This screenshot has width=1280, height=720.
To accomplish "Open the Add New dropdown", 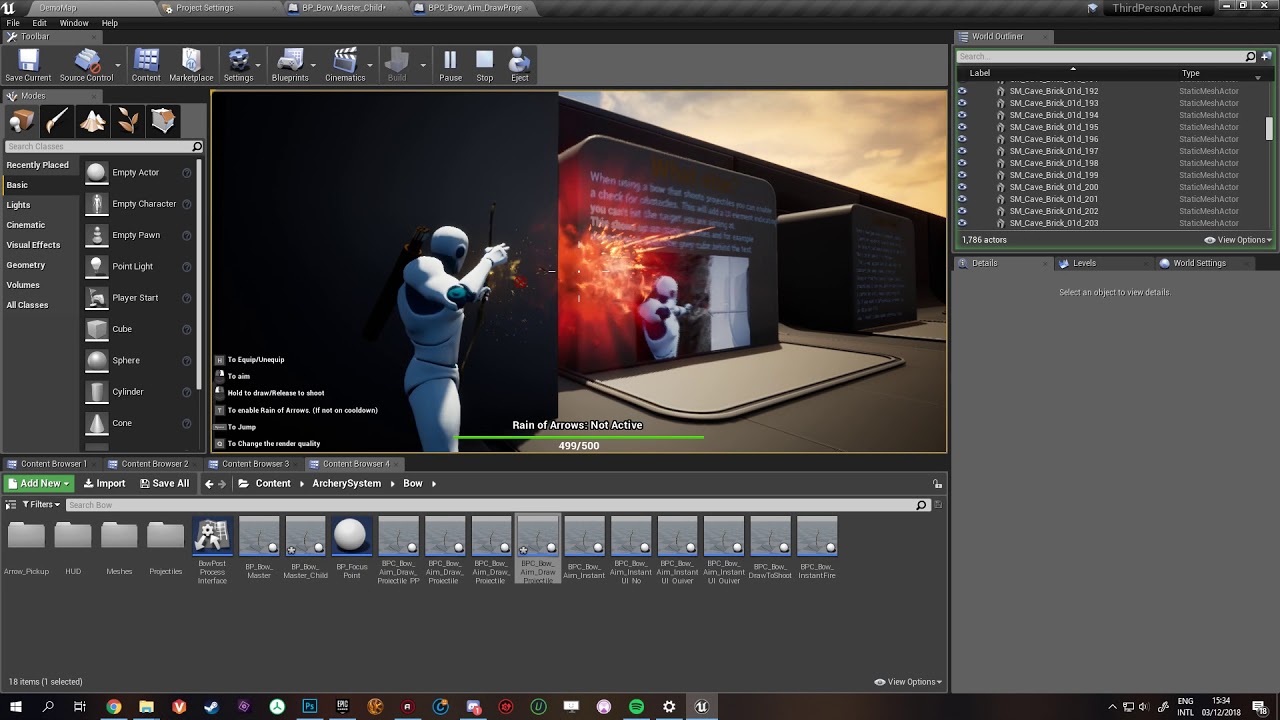I will [x=38, y=483].
